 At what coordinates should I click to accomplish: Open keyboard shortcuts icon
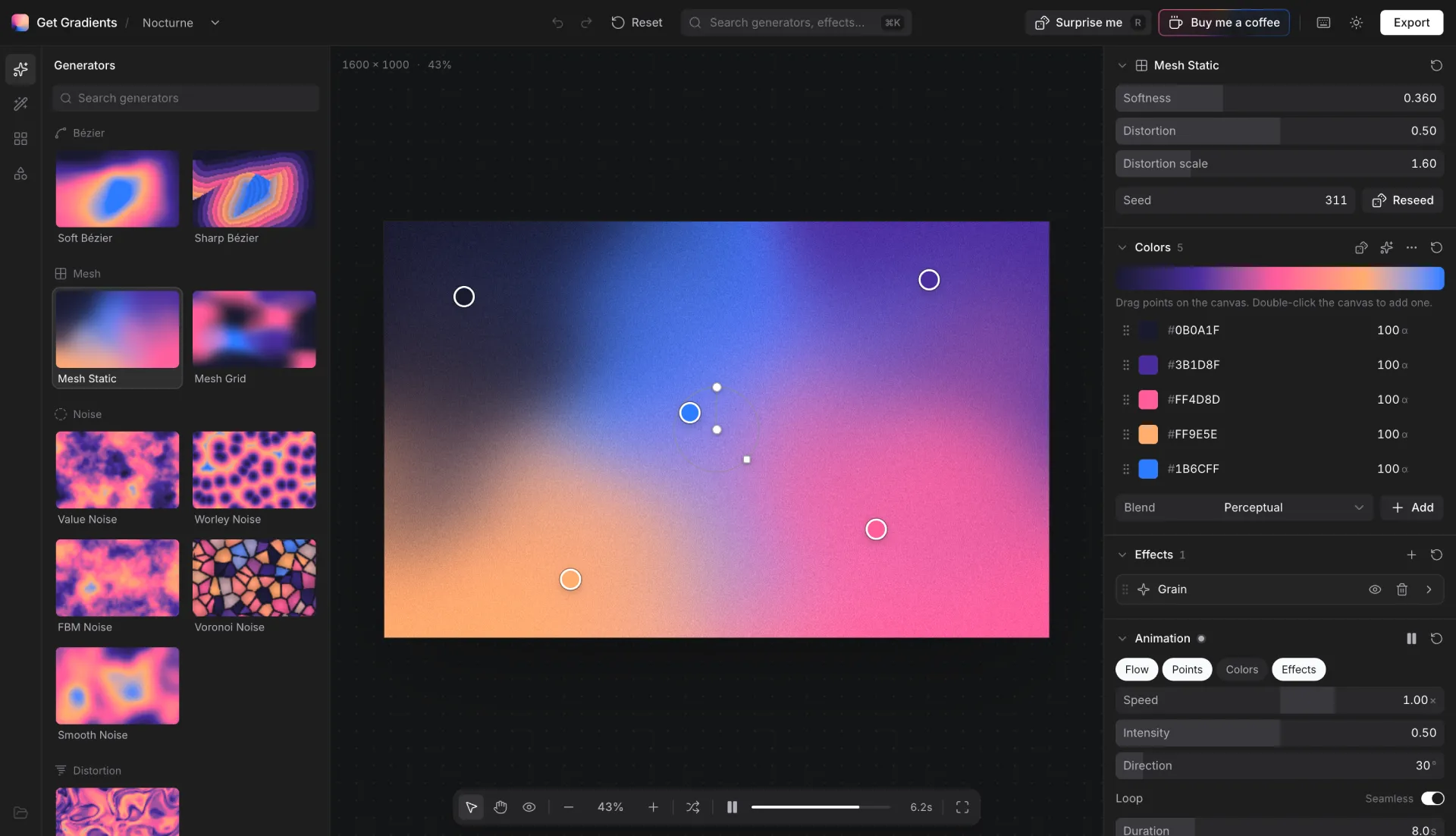click(x=1323, y=23)
